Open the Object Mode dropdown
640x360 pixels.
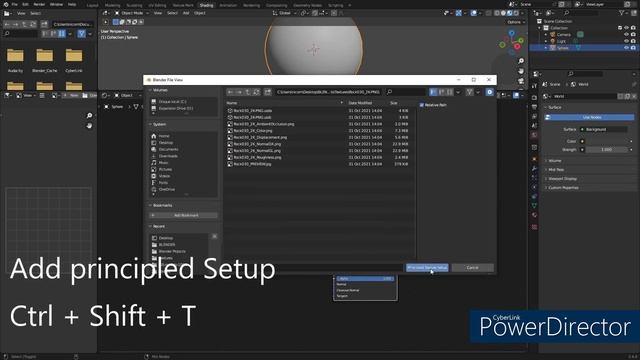click(131, 13)
